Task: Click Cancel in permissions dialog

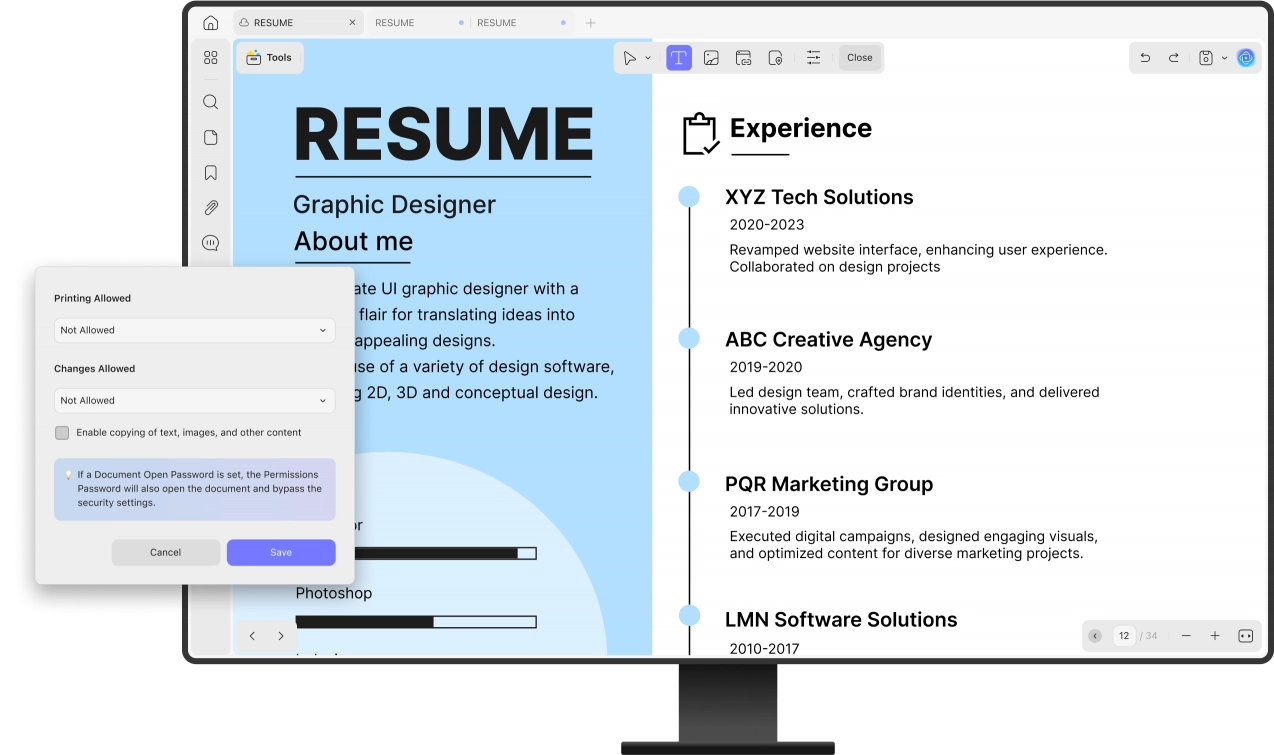Action: click(x=166, y=552)
